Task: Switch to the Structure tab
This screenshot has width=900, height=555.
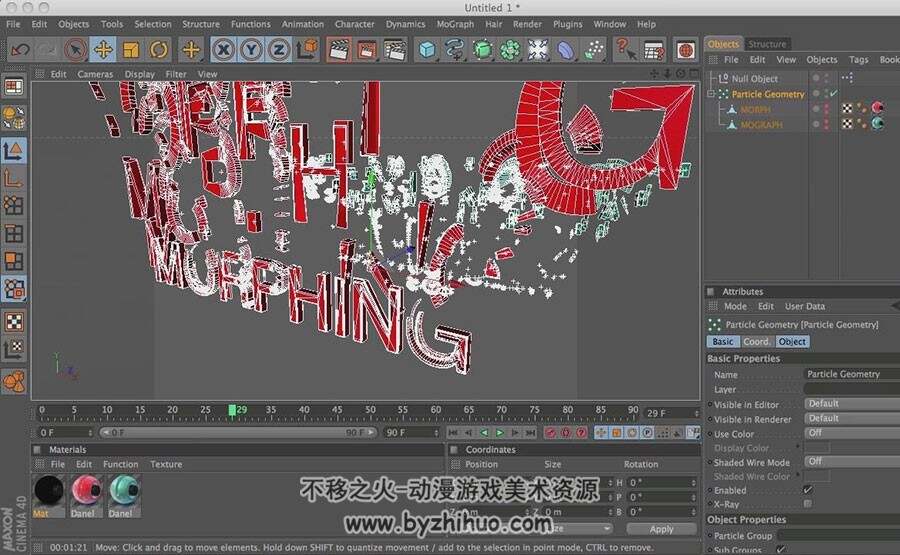Action: [x=767, y=44]
